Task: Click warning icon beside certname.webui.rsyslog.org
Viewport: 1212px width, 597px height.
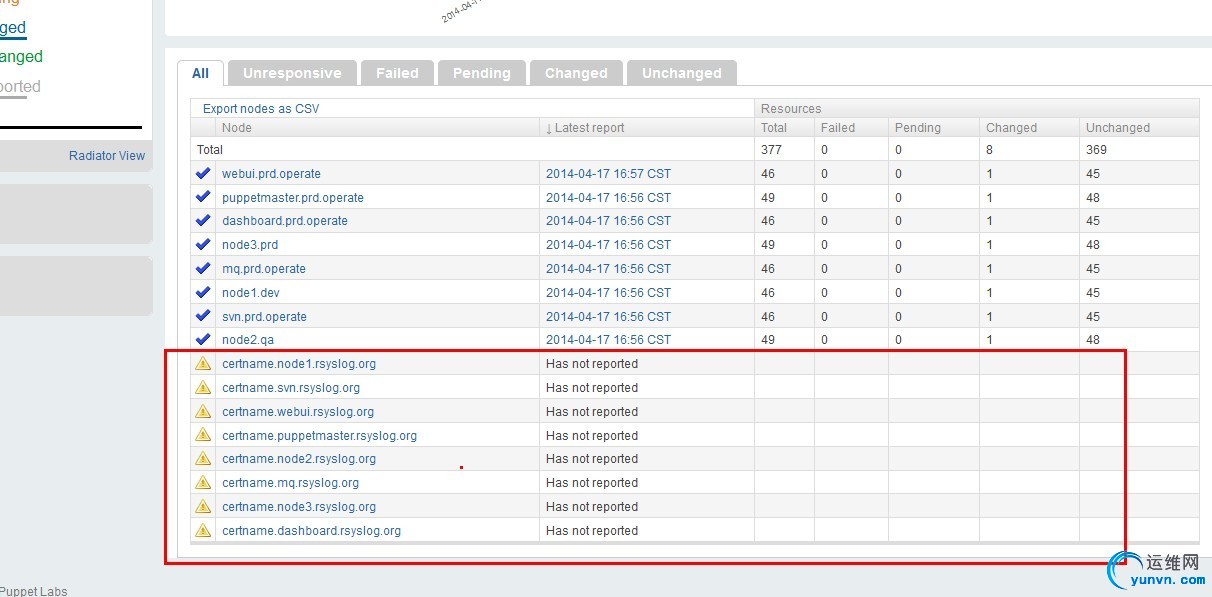Action: [x=203, y=411]
